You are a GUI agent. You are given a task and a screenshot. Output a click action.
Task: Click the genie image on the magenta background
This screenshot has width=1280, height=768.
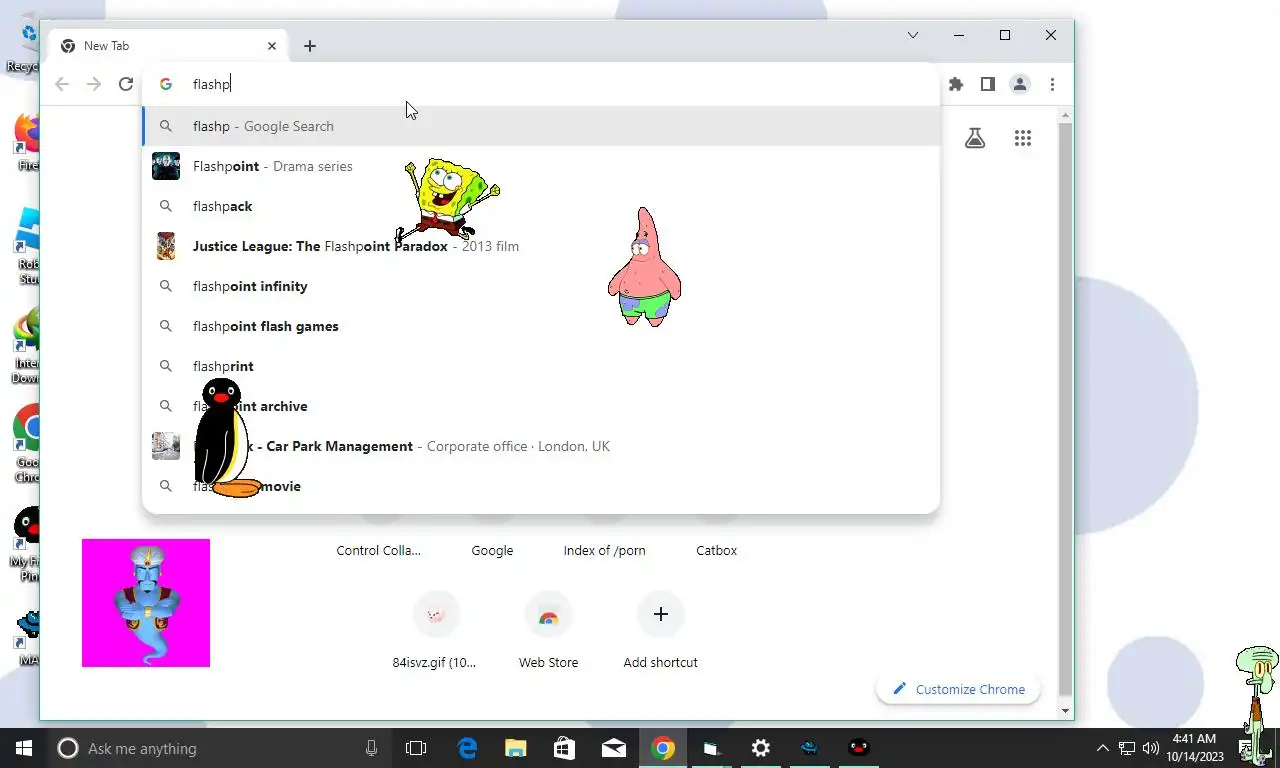pos(146,603)
